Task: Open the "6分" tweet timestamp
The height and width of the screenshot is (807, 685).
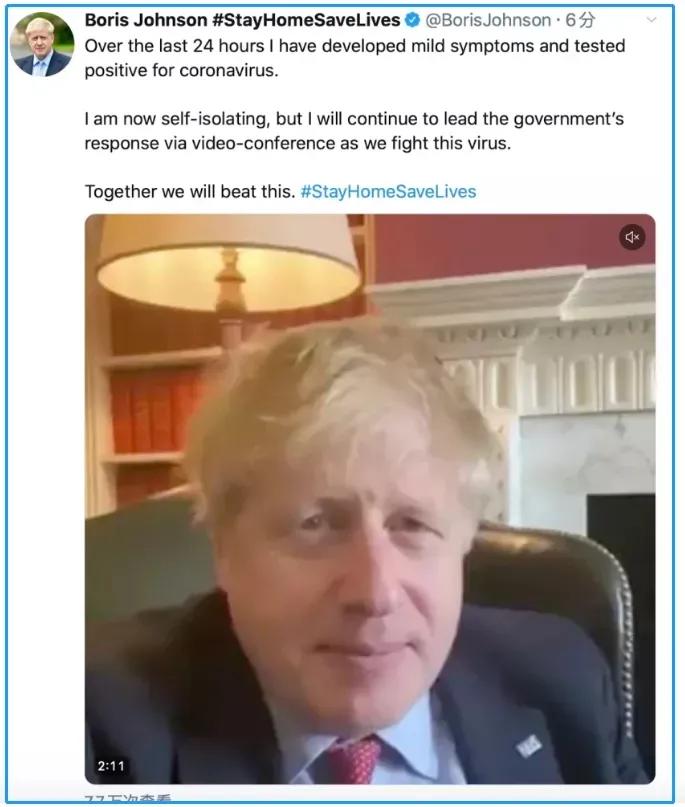Action: (580, 20)
